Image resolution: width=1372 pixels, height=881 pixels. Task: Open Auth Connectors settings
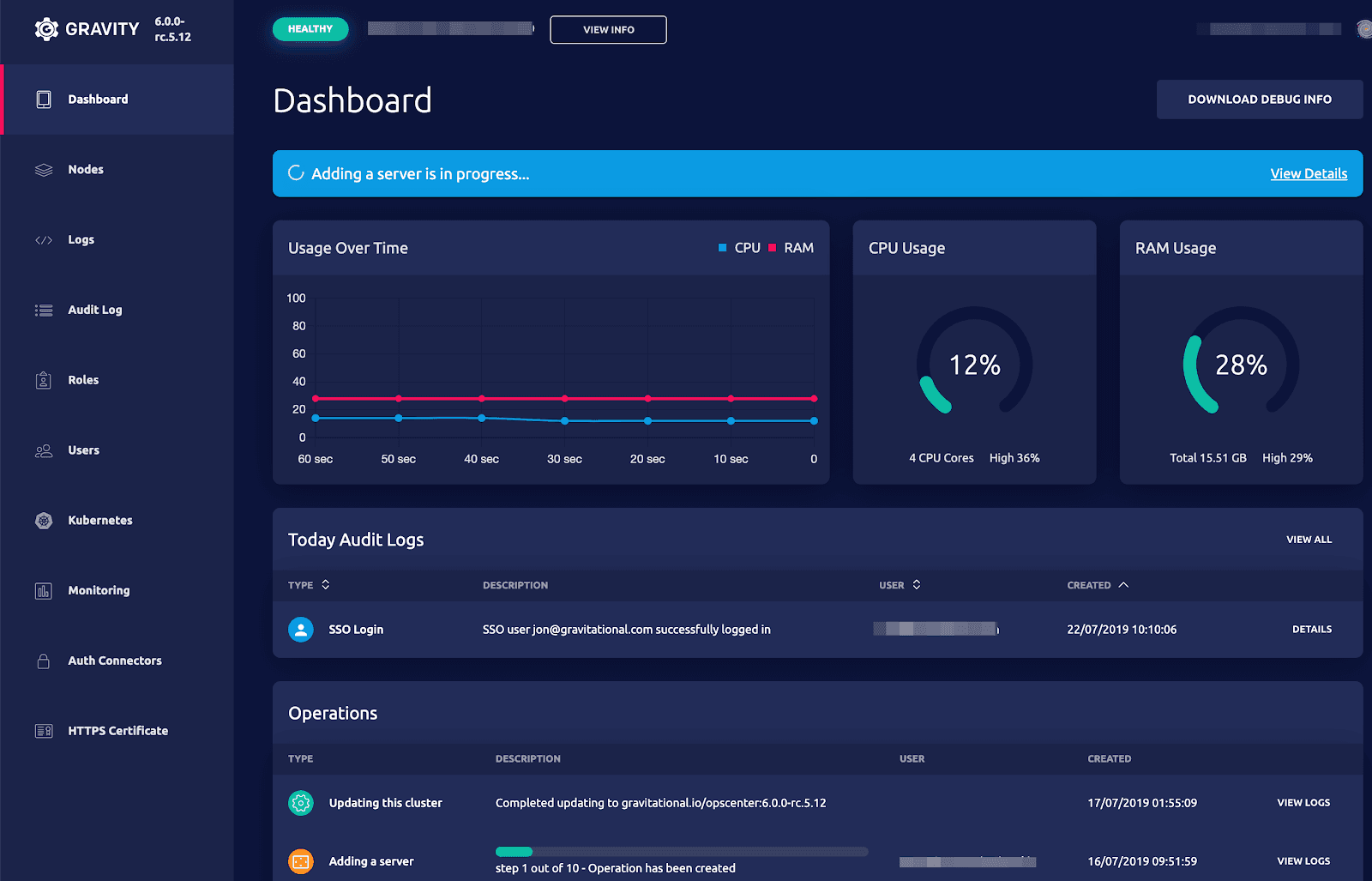pyautogui.click(x=115, y=661)
